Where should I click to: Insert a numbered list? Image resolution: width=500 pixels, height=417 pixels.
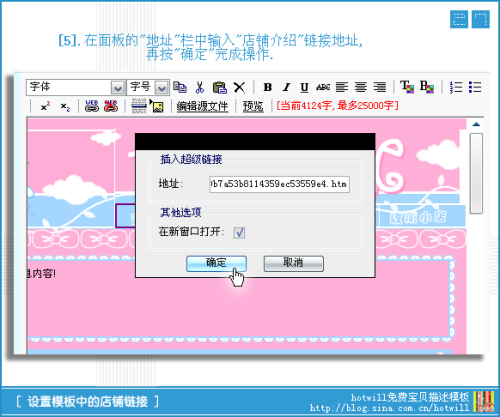[x=456, y=87]
